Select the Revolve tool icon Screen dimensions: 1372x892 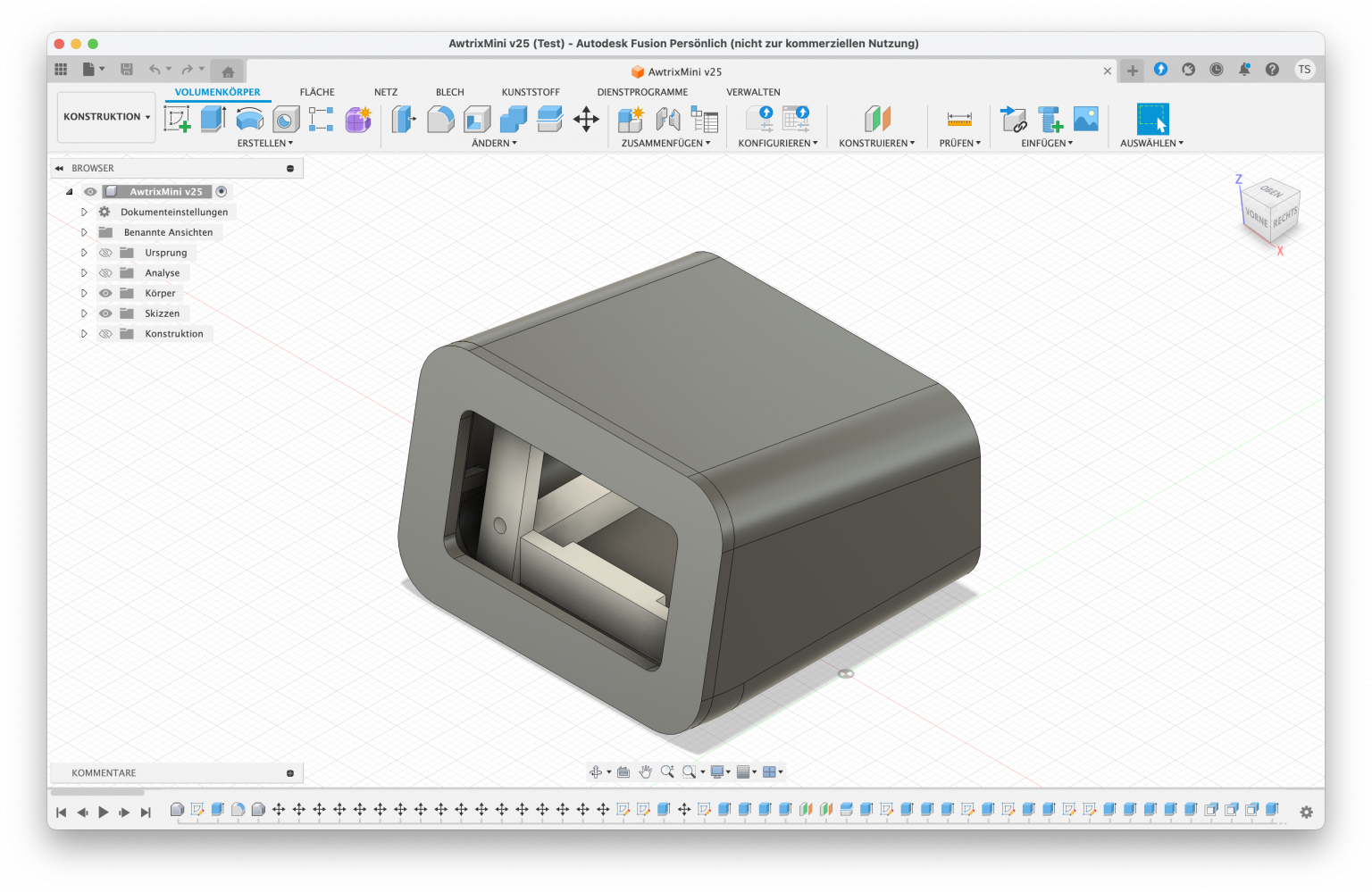pos(249,119)
